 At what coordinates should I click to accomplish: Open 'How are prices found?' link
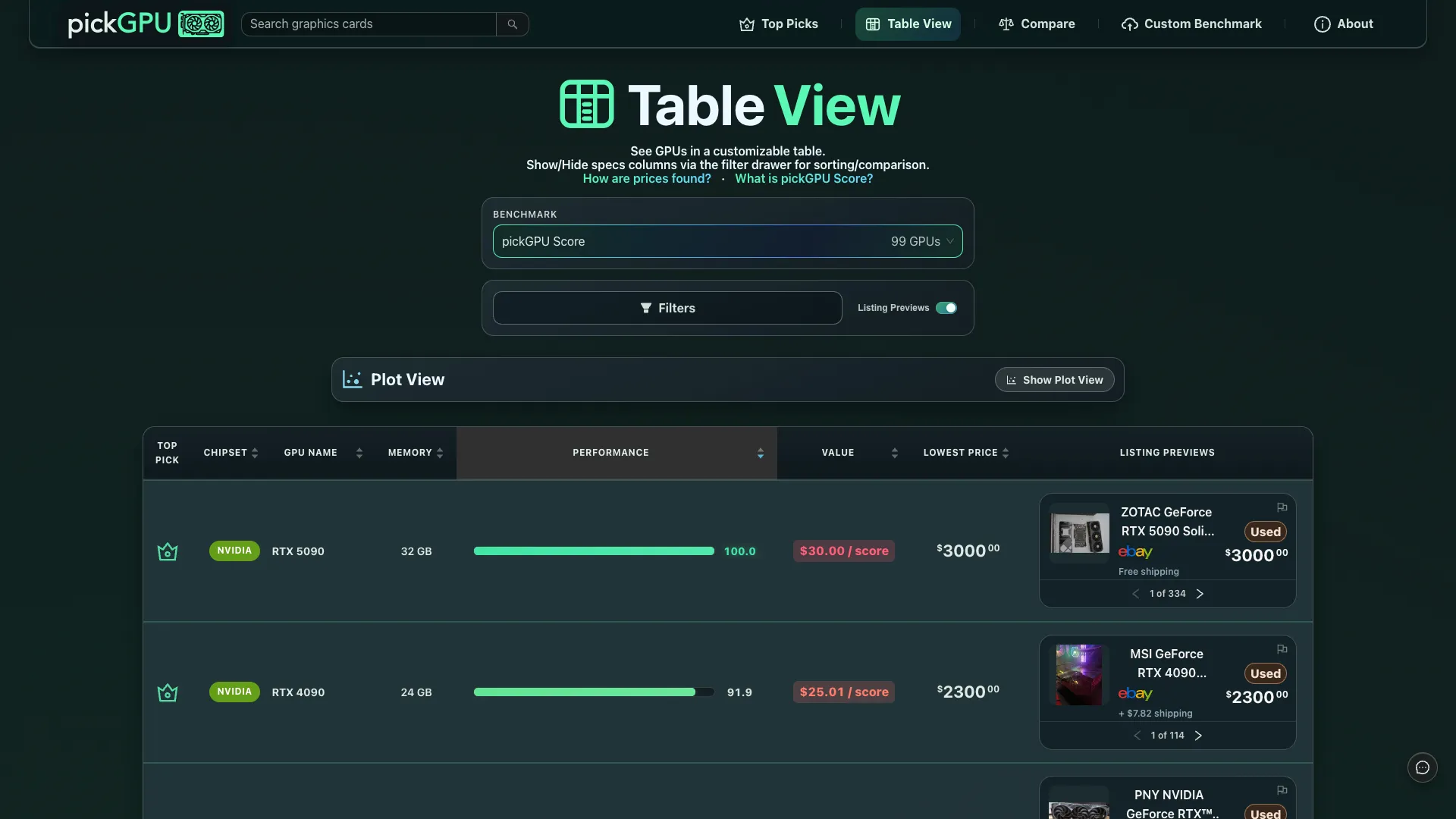647,179
